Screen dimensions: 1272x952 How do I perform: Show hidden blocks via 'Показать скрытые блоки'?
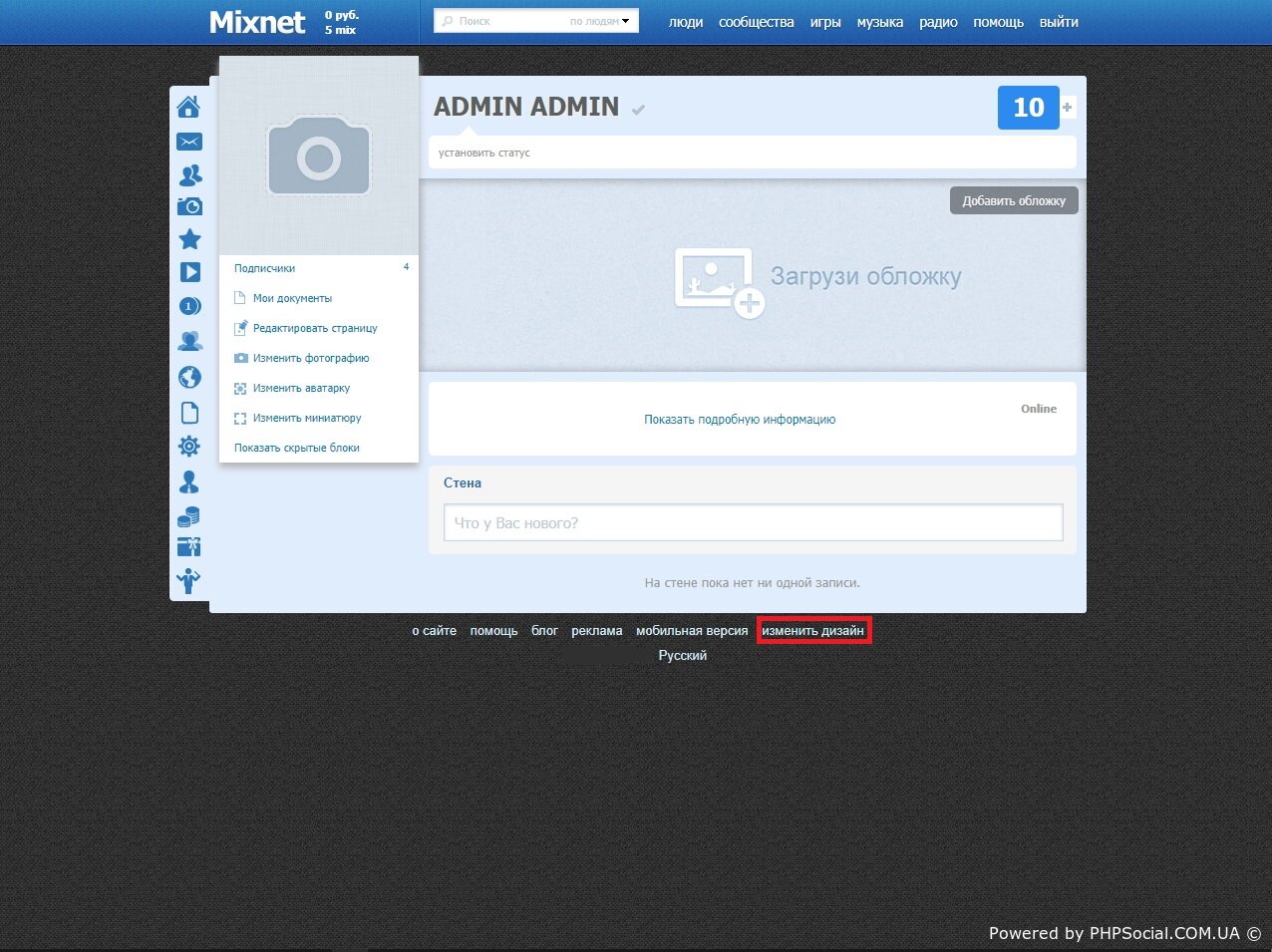(297, 448)
